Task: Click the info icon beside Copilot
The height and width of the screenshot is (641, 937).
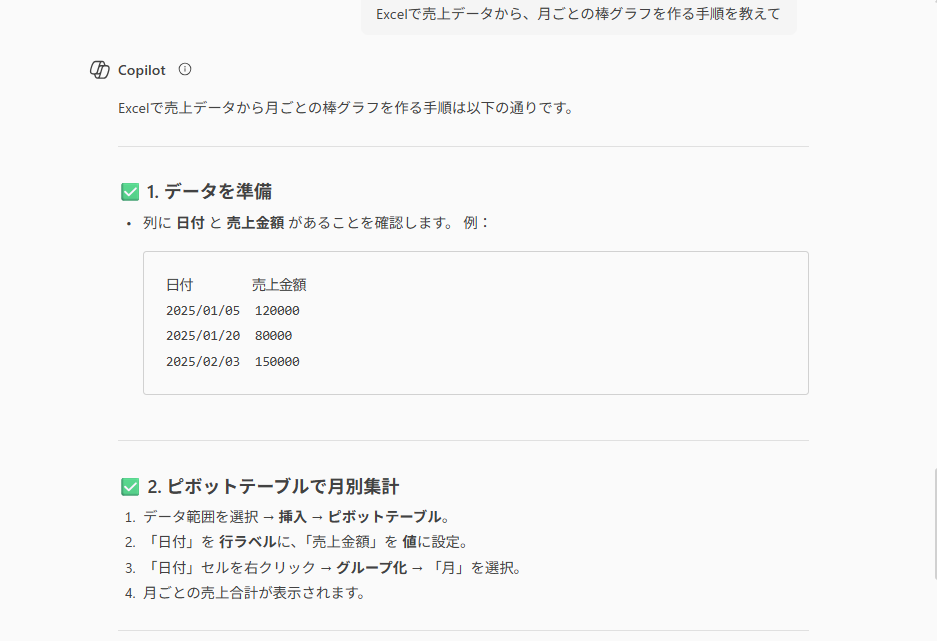Action: click(x=185, y=70)
